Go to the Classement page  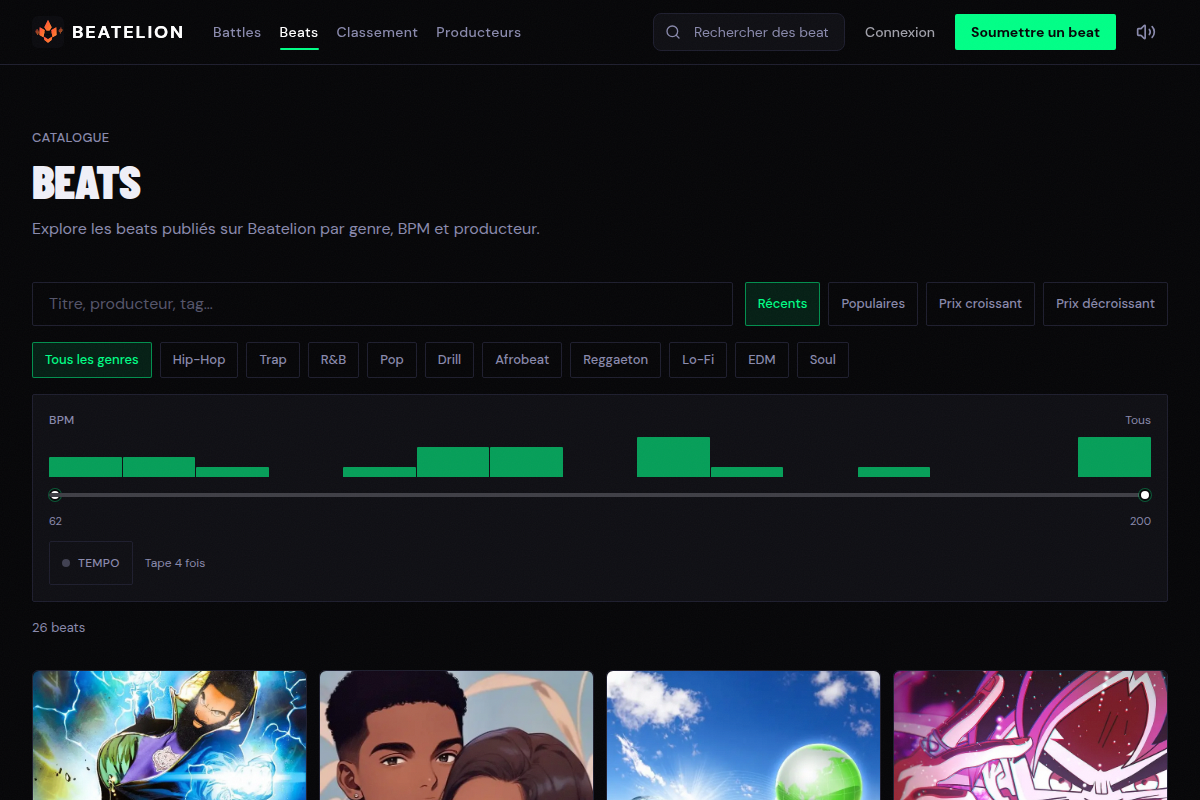coord(377,32)
